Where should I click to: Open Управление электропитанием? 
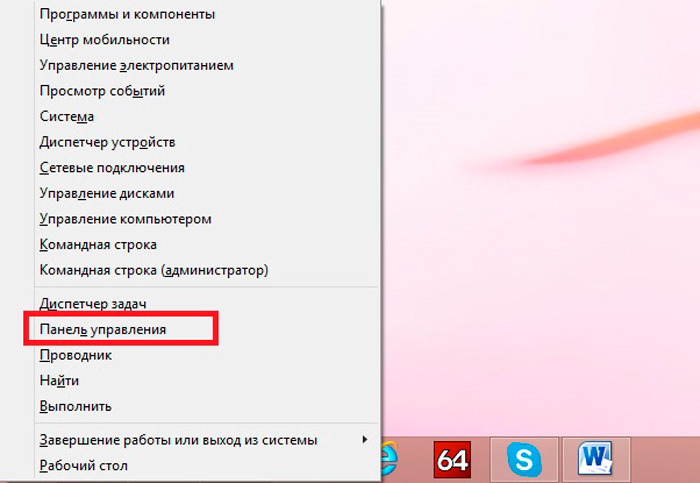point(136,66)
